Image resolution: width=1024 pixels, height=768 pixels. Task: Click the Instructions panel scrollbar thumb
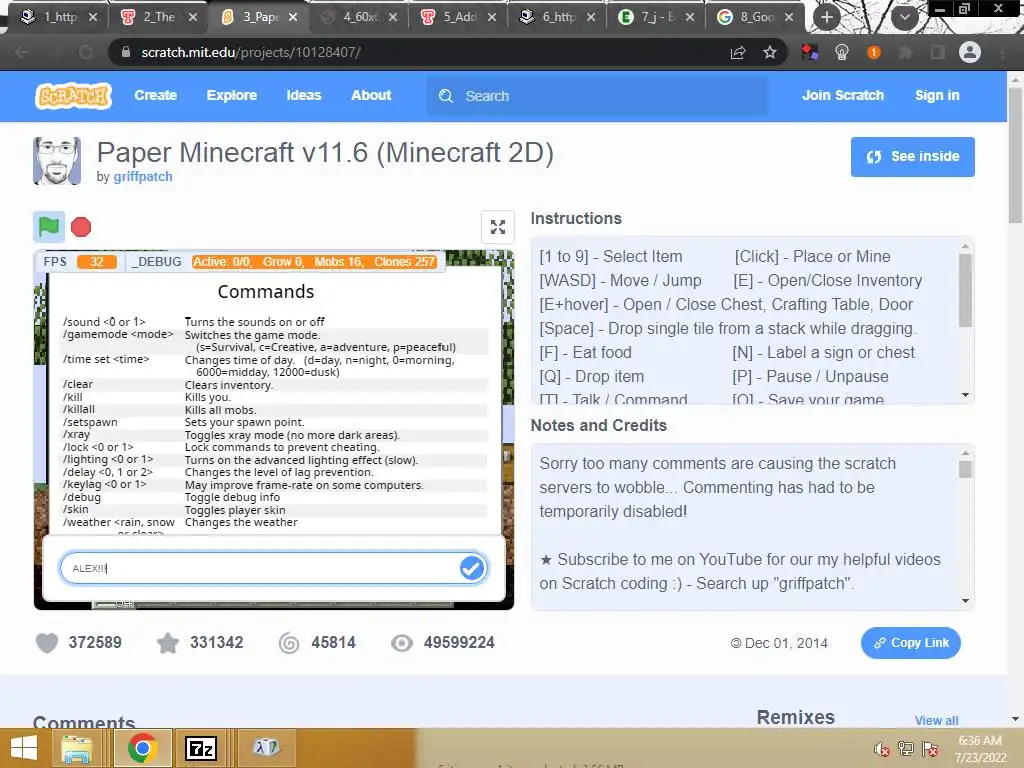tap(965, 290)
